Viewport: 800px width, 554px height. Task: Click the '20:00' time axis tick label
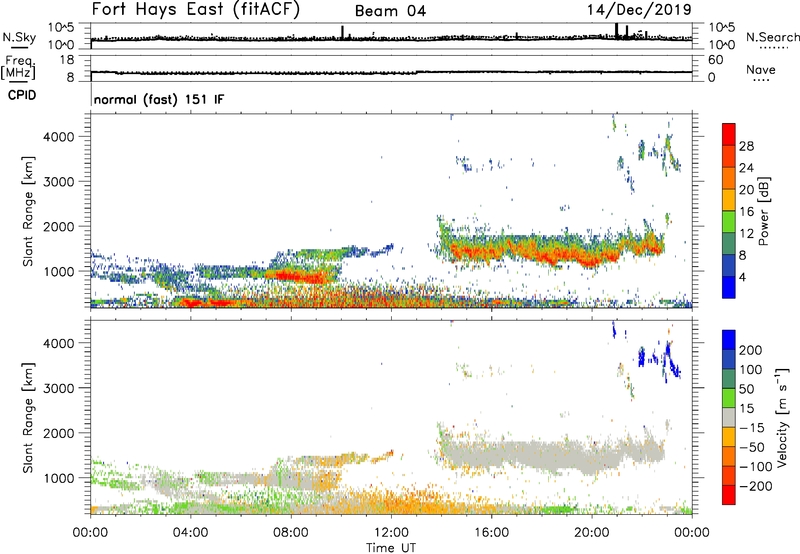click(592, 533)
